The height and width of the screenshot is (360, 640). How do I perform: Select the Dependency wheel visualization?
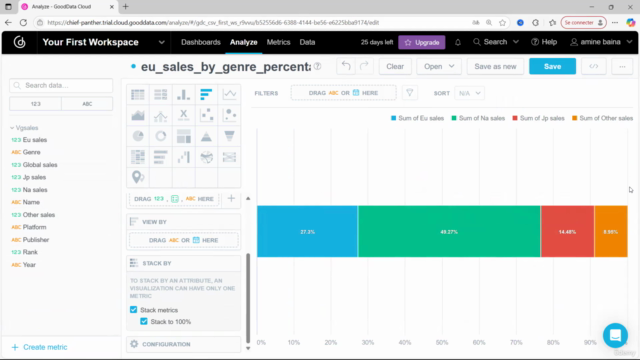[x=207, y=157]
